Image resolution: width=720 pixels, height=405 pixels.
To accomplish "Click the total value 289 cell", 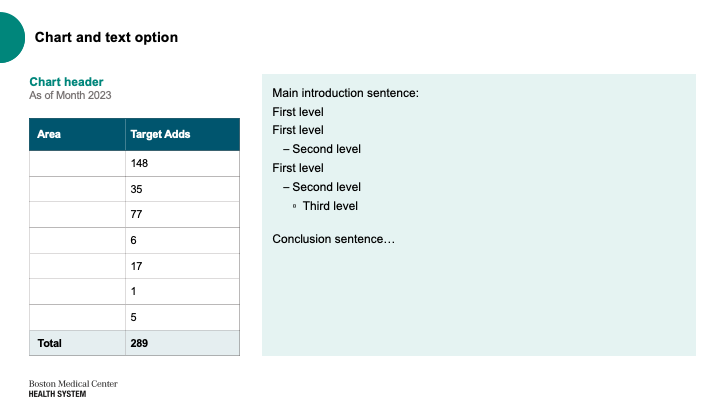I will point(182,343).
